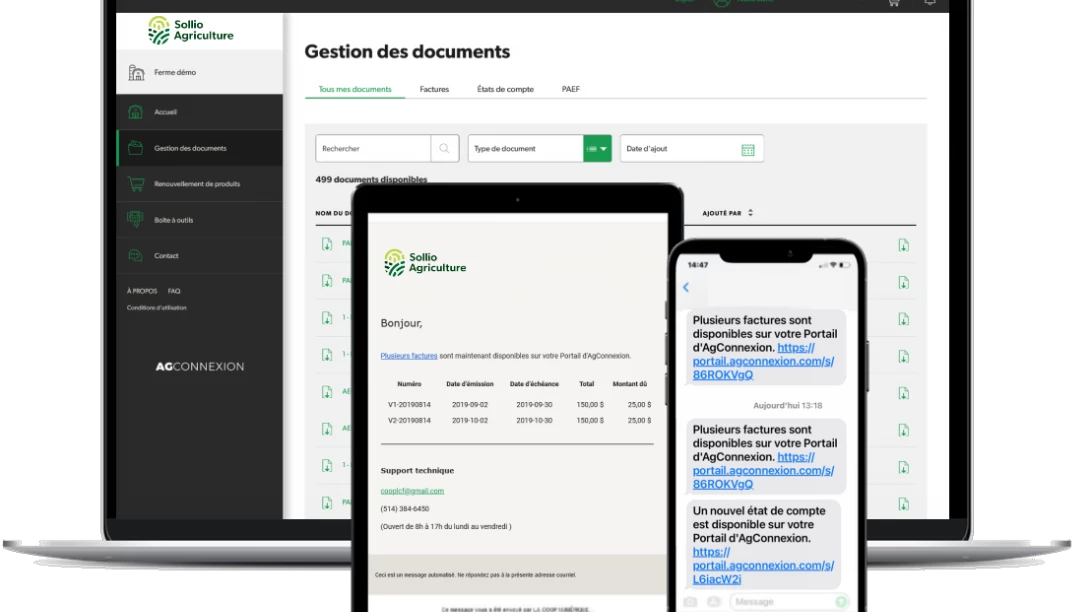Click the Aujourd'hui 13:18 timestamp on phone
1092x612 pixels.
pos(787,405)
